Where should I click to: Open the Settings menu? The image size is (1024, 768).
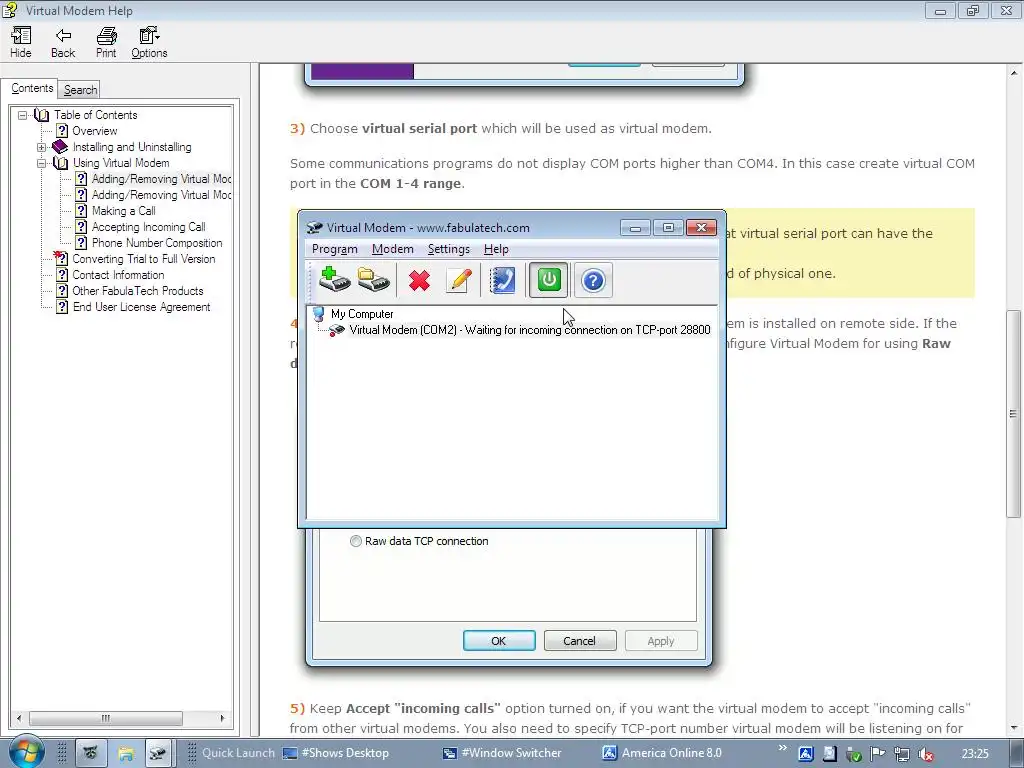449,249
